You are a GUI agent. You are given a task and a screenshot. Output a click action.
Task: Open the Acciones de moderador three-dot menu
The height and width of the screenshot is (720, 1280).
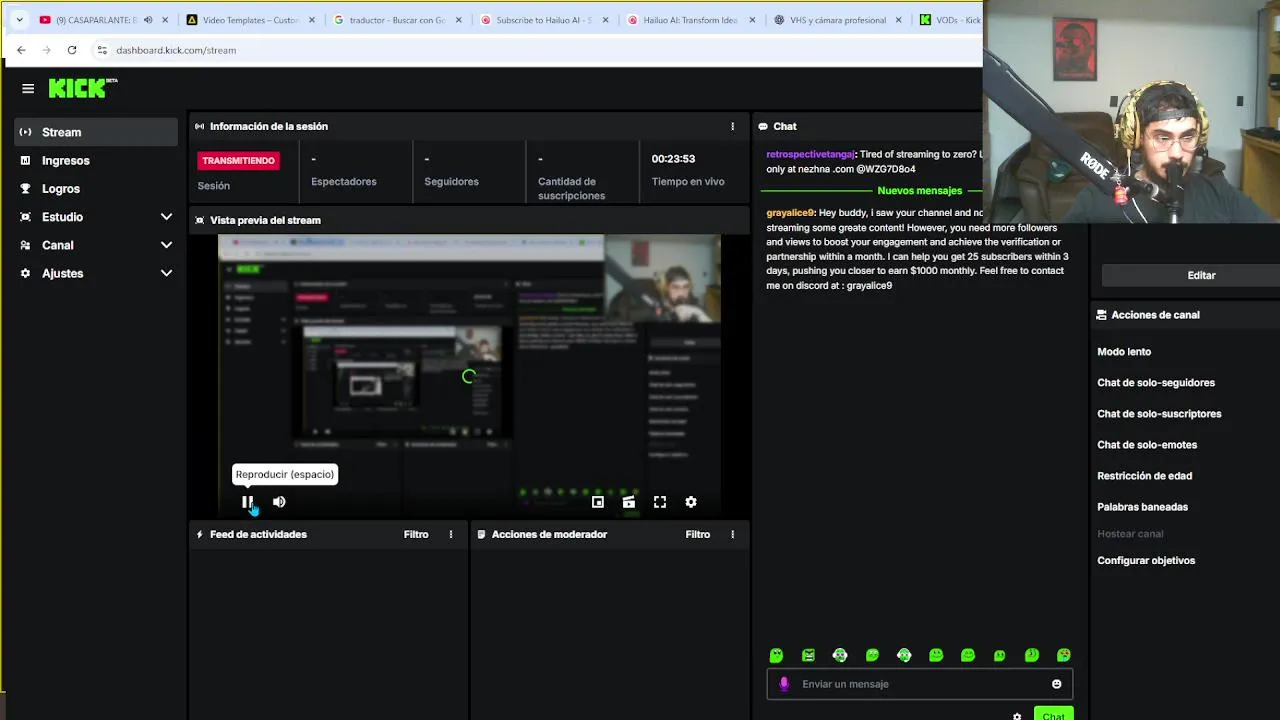coord(733,534)
